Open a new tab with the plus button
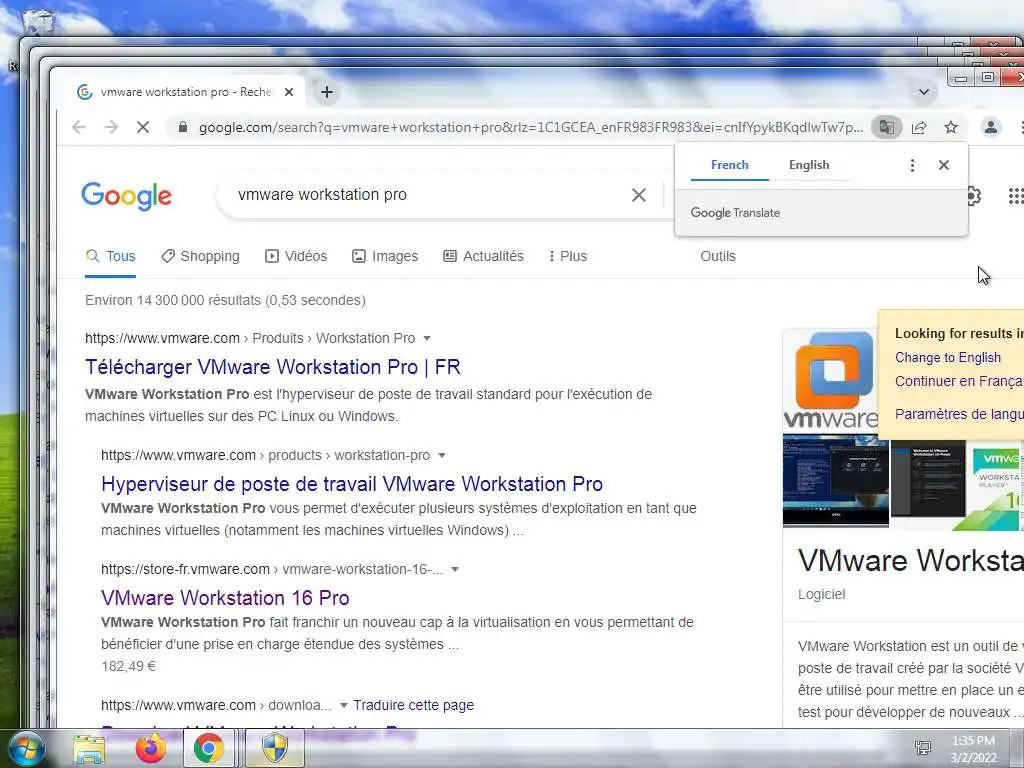Screen dimensions: 1024x768 [x=327, y=92]
